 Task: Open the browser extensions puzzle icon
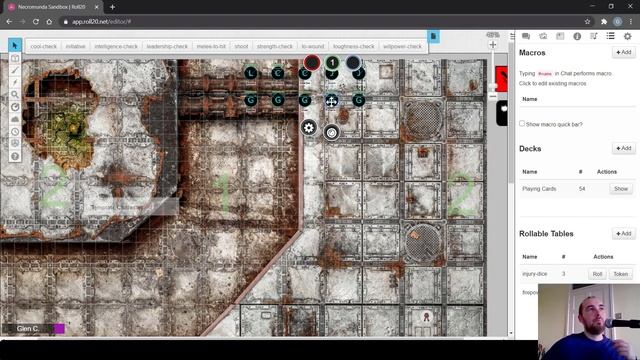click(604, 22)
